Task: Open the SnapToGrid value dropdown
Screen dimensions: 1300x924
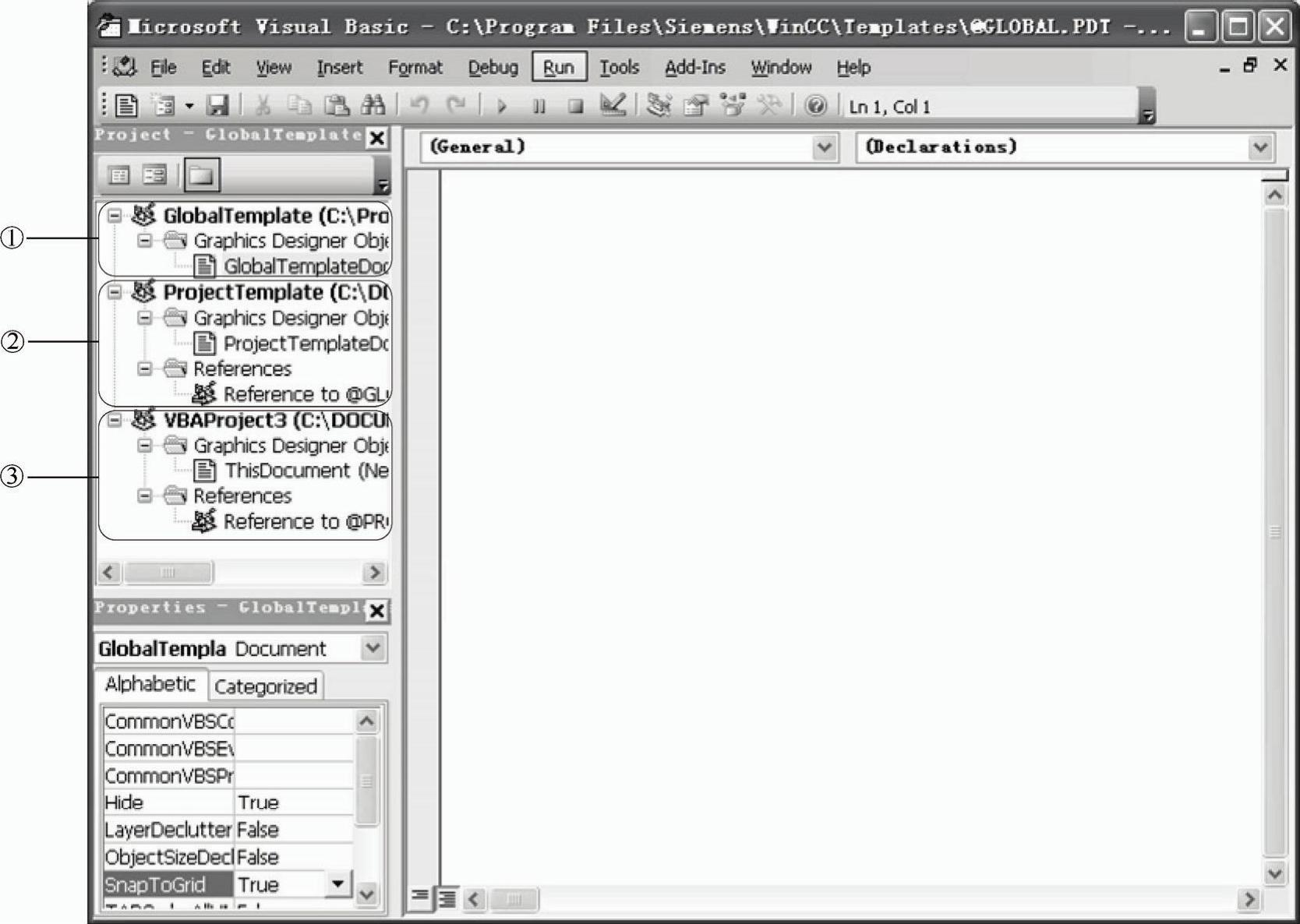Action: point(337,883)
